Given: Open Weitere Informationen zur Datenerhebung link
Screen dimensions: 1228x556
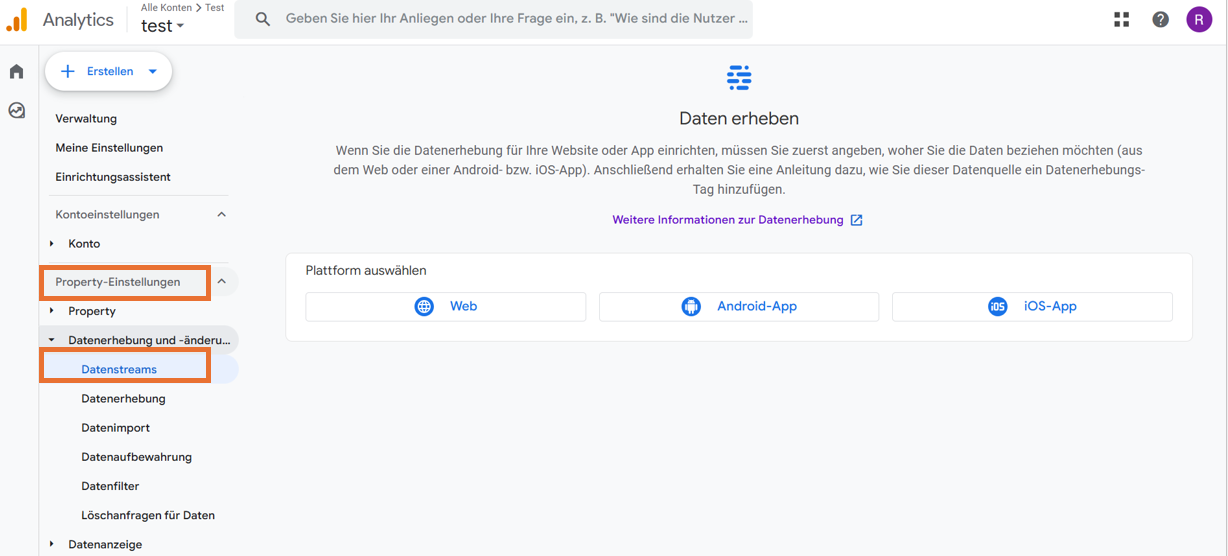Looking at the screenshot, I should point(737,220).
